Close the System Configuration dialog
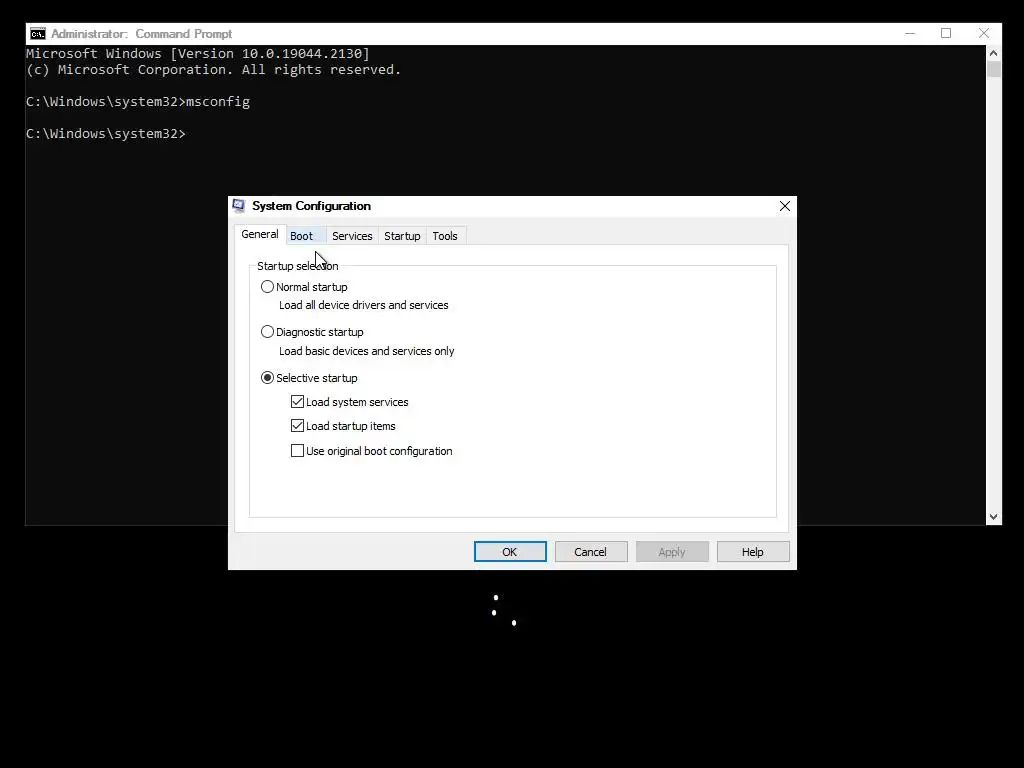The width and height of the screenshot is (1024, 768). (x=784, y=206)
